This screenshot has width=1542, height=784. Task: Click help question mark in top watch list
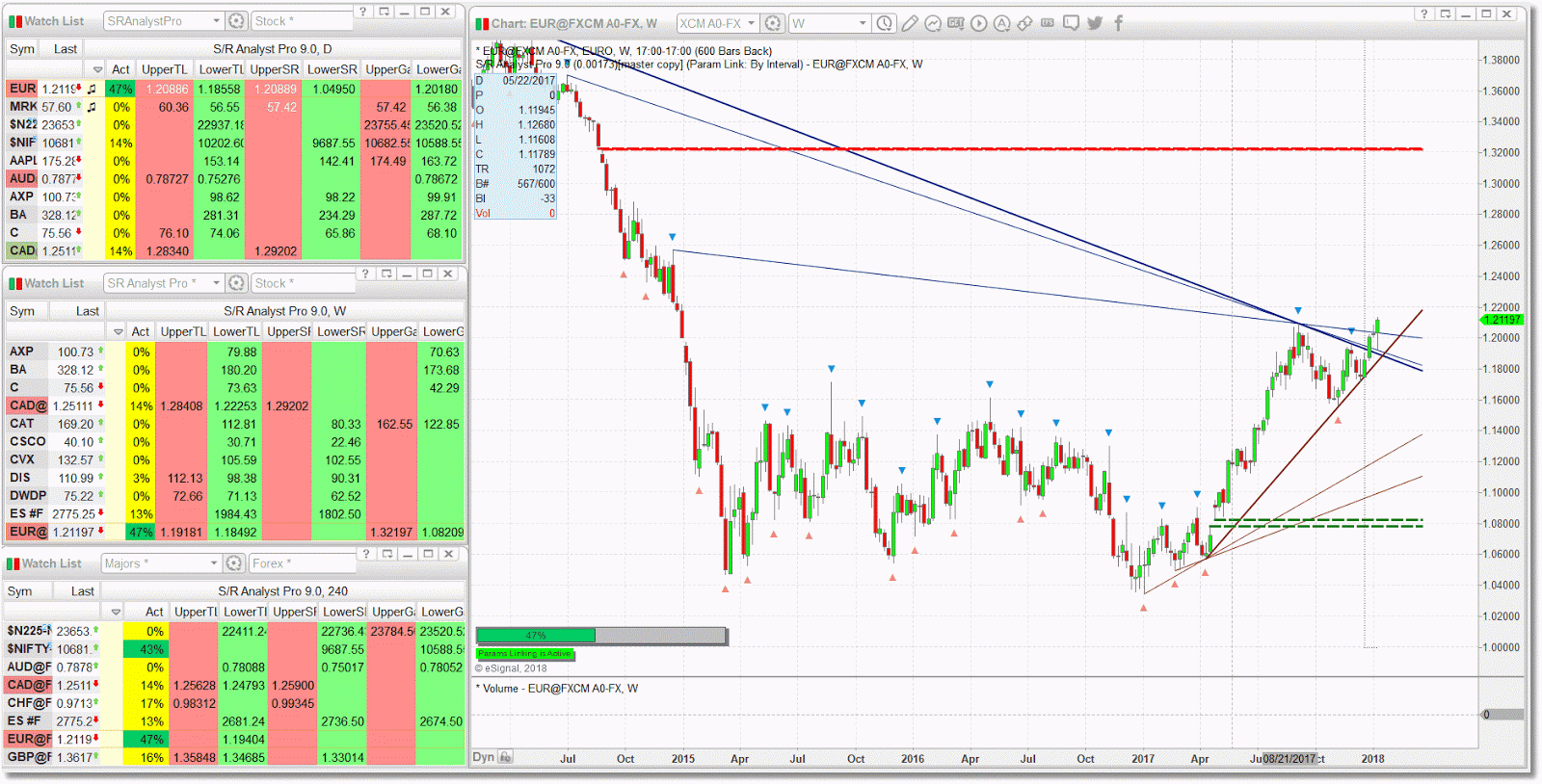[362, 12]
